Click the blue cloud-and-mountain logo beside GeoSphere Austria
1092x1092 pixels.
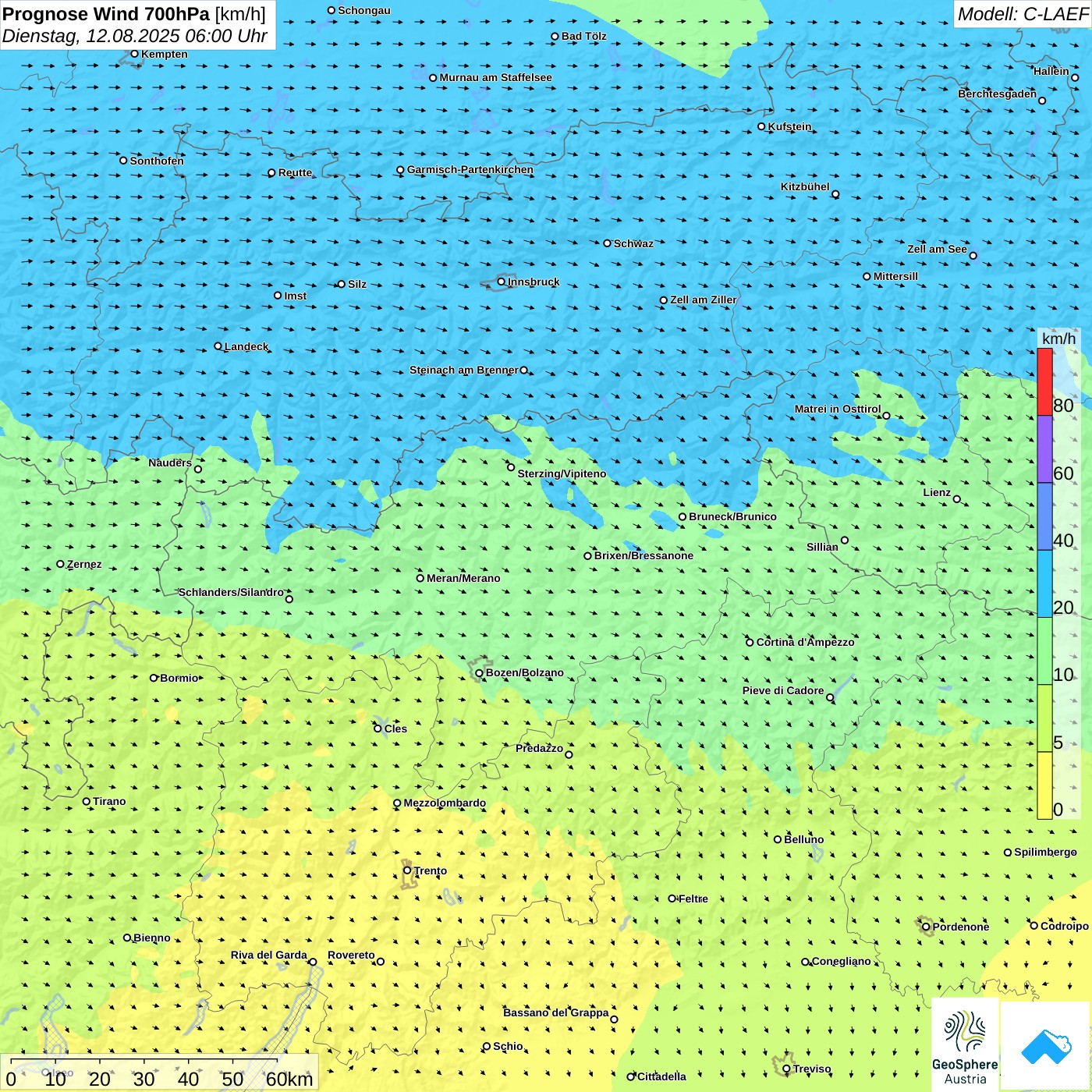1045,1046
